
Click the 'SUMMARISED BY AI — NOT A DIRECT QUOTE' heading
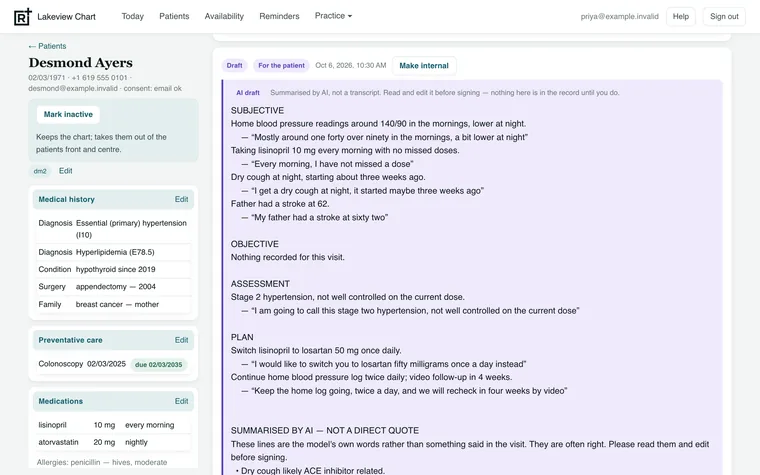325,430
